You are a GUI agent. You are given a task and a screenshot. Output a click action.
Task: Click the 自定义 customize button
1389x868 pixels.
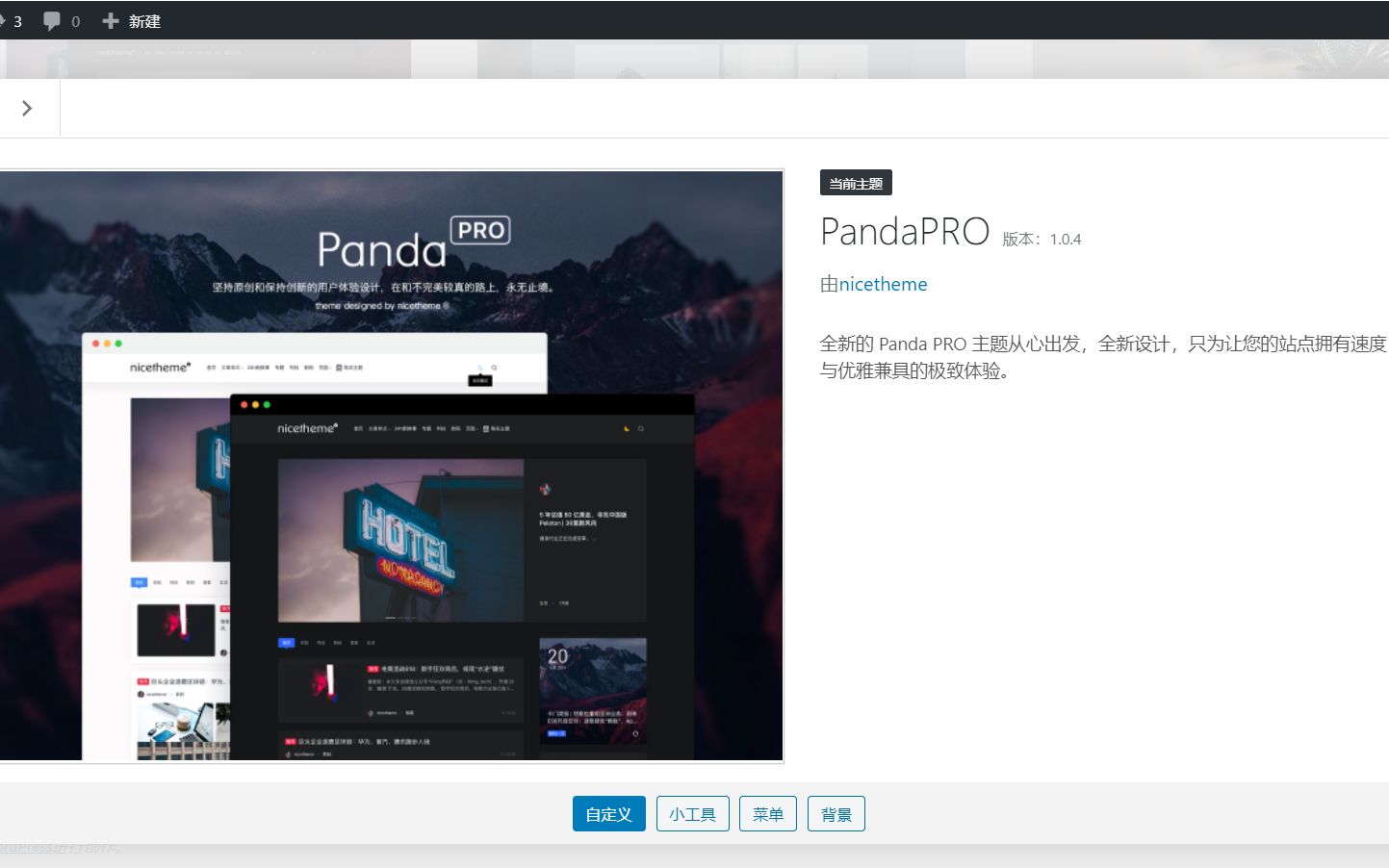pos(608,814)
